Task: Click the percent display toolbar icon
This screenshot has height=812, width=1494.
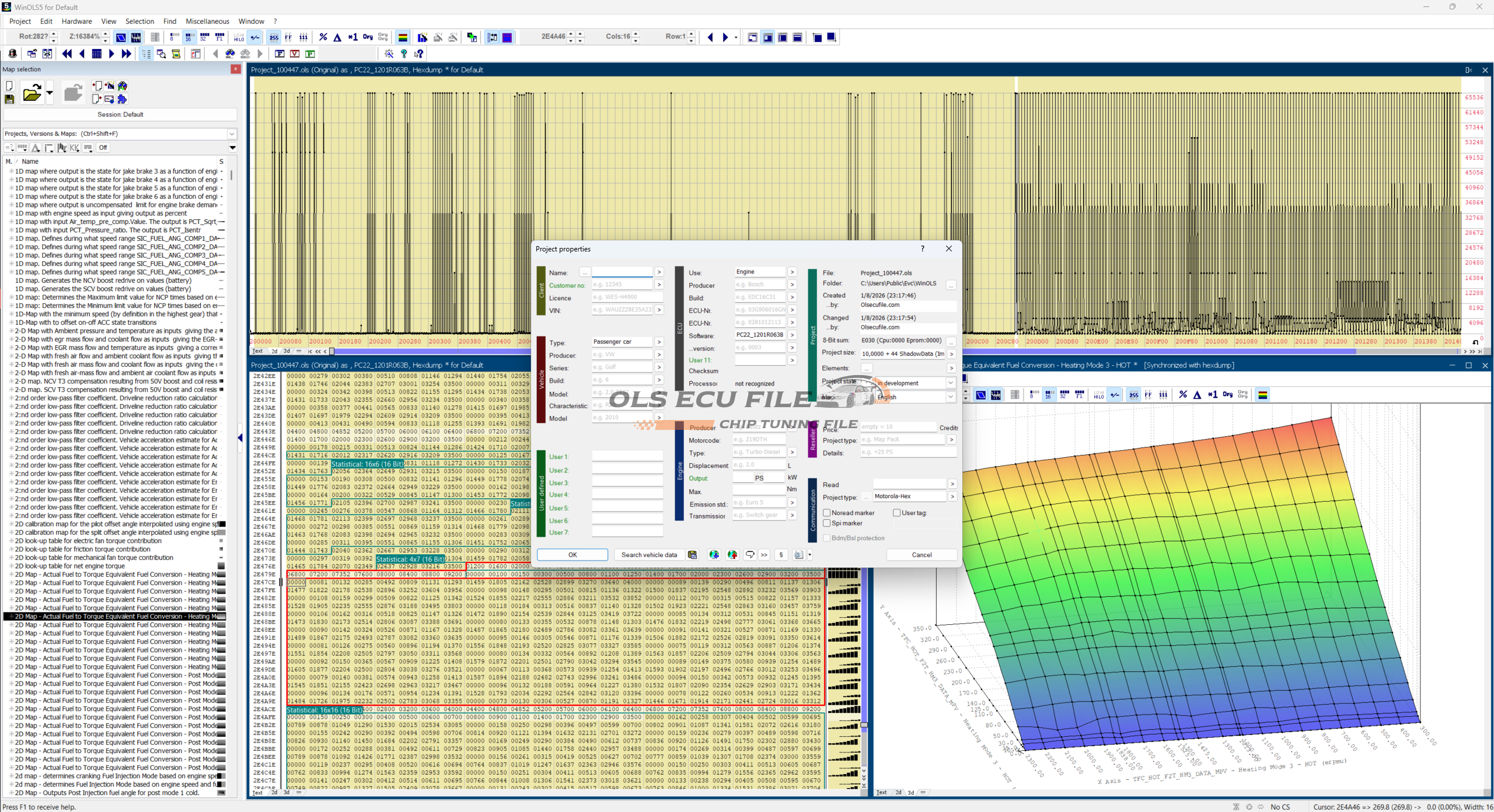Action: (x=323, y=37)
